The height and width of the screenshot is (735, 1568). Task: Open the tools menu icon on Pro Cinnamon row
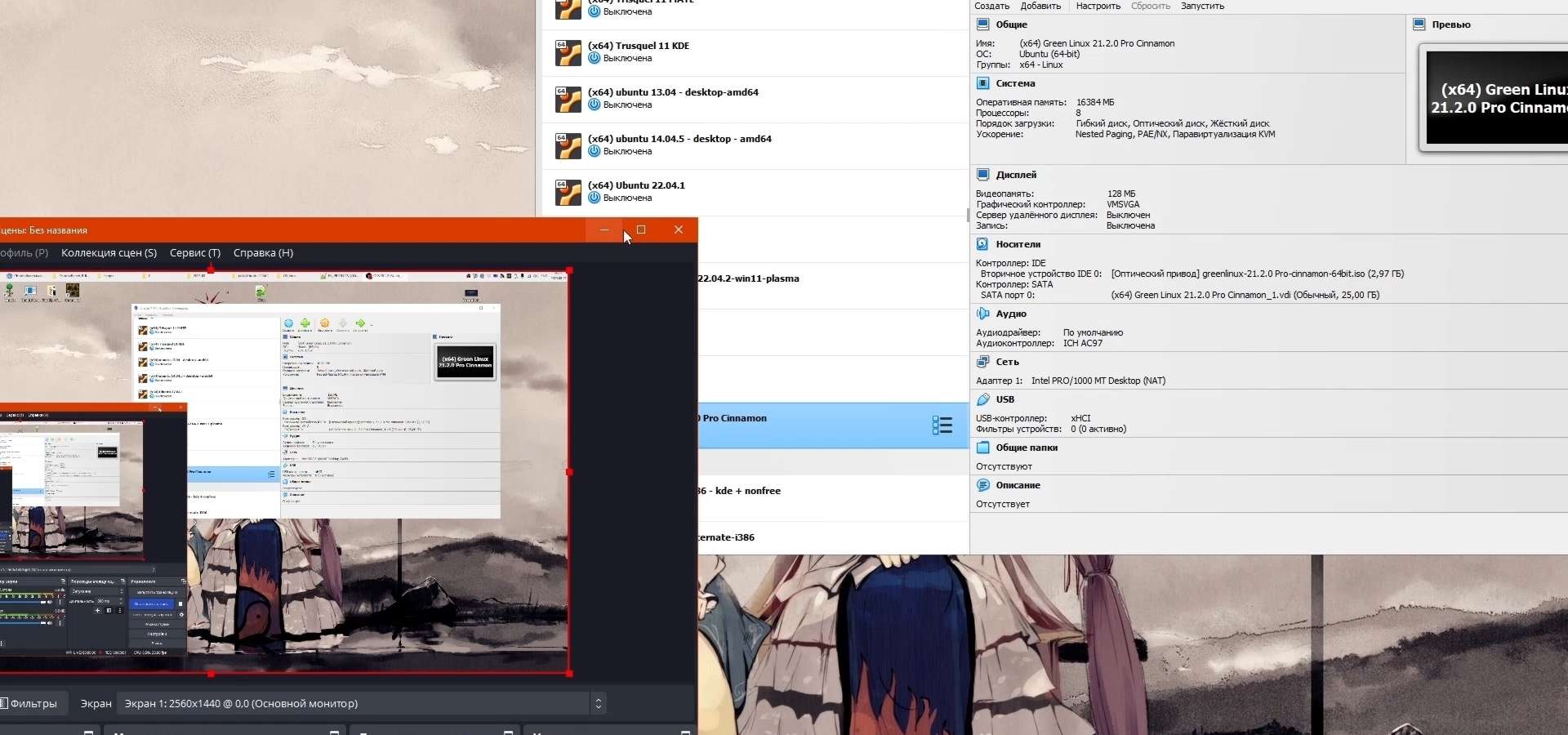tap(942, 425)
